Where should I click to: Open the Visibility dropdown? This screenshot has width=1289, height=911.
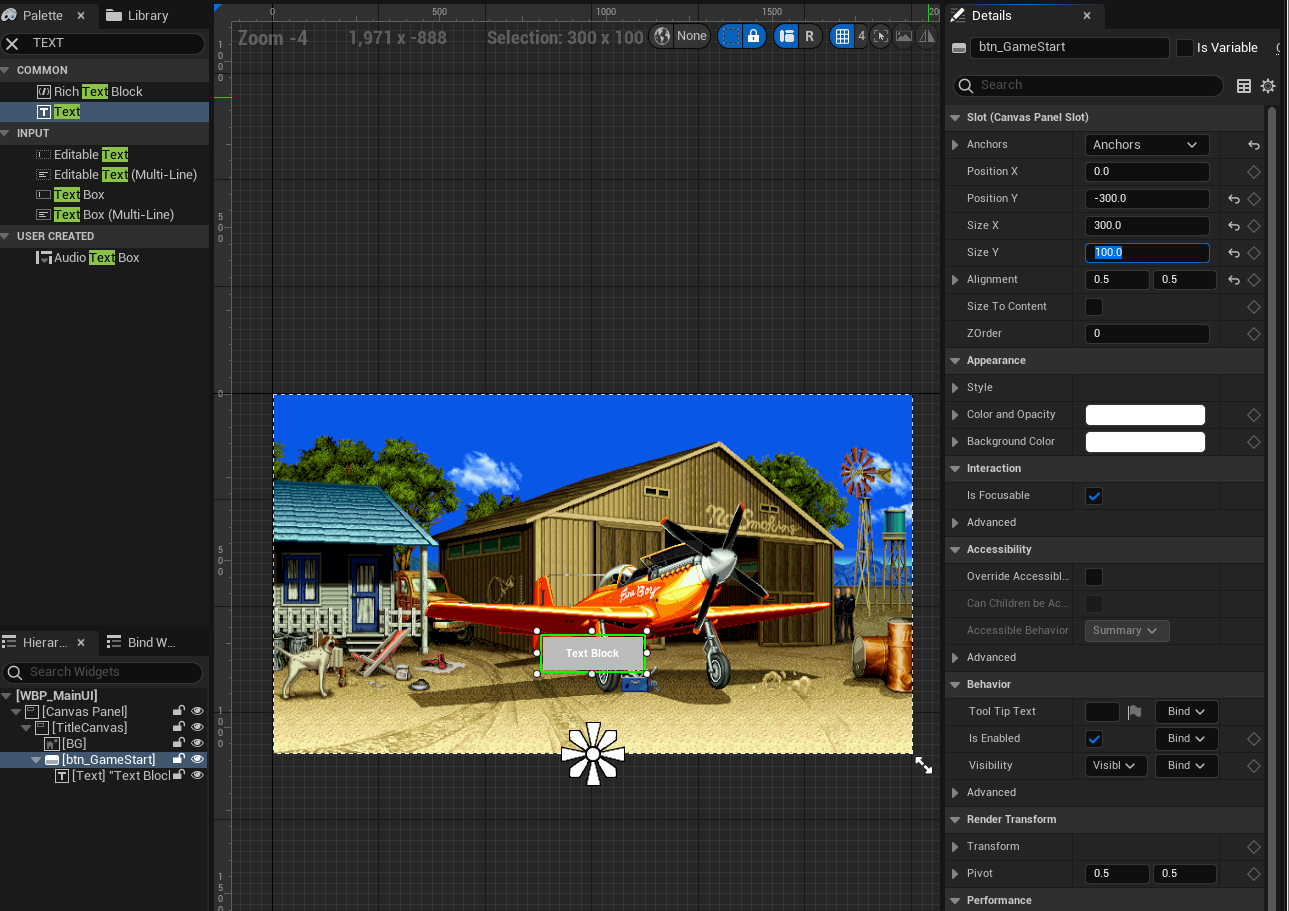click(1116, 766)
